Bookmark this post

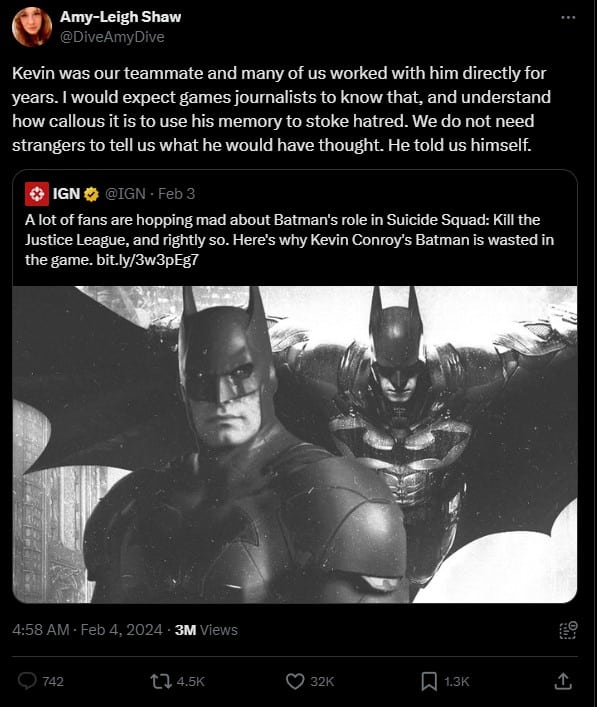[x=429, y=681]
